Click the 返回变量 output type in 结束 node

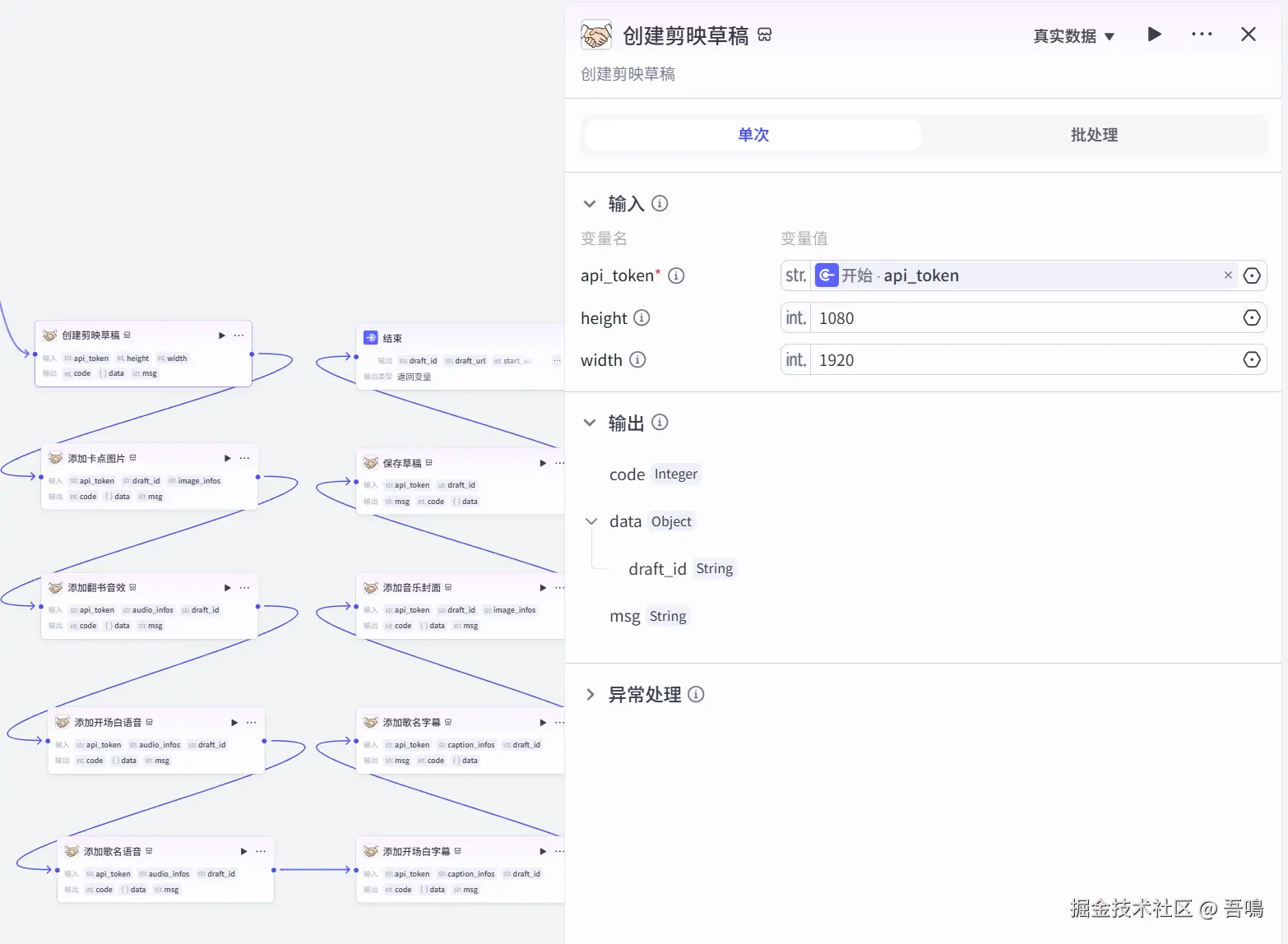(414, 377)
